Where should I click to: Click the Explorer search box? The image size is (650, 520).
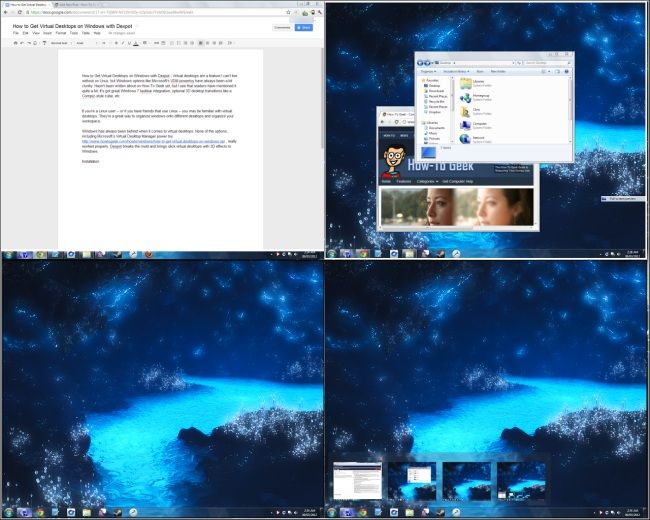547,63
